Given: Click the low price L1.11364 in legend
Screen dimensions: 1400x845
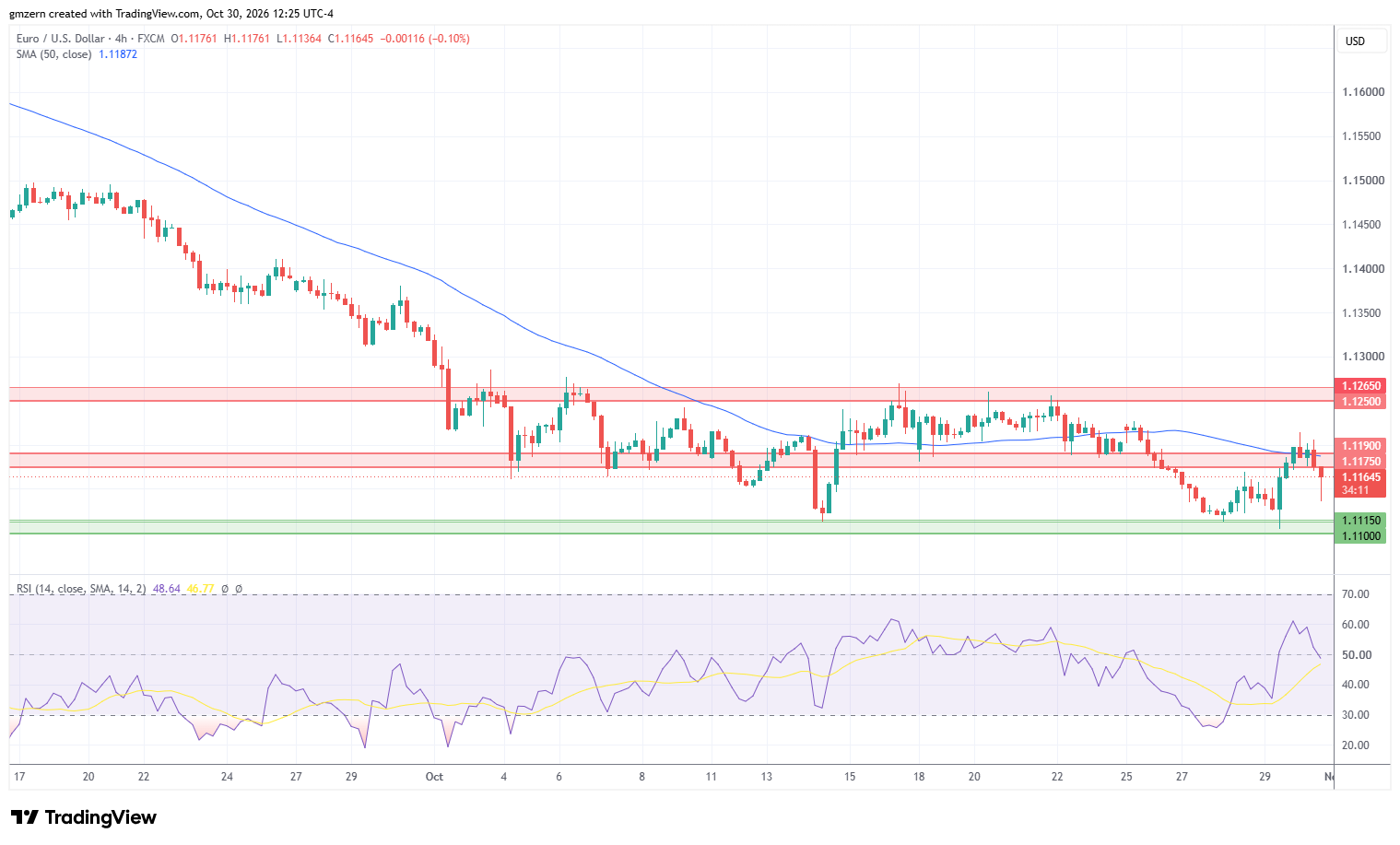Looking at the screenshot, I should pyautogui.click(x=300, y=39).
